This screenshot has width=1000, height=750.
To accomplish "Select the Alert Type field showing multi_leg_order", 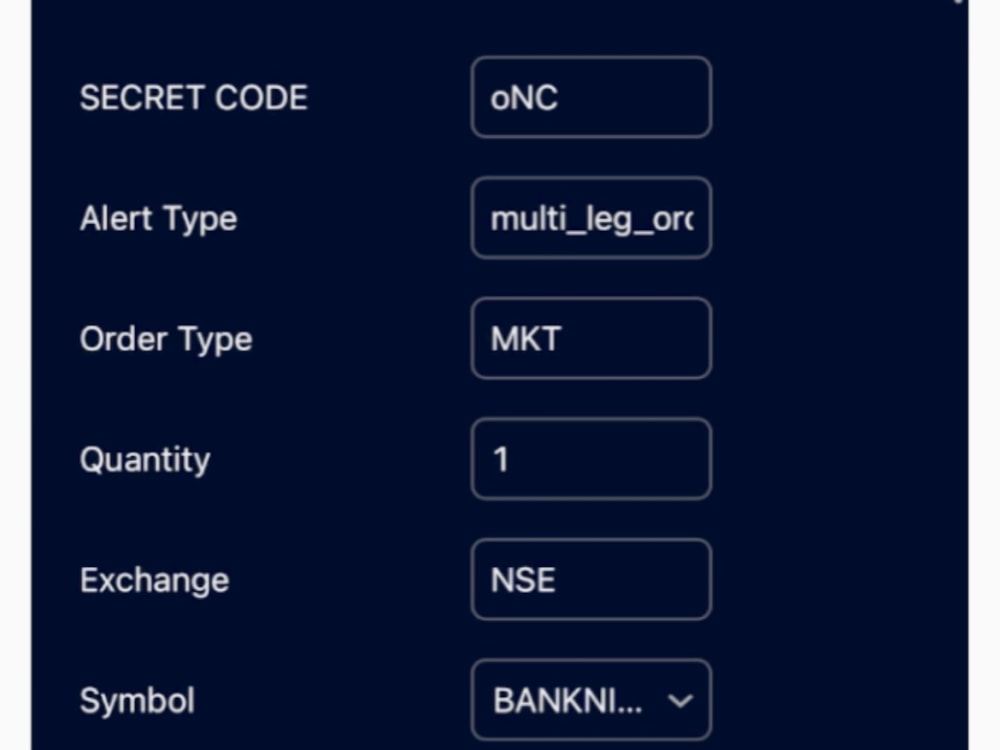I will (590, 218).
